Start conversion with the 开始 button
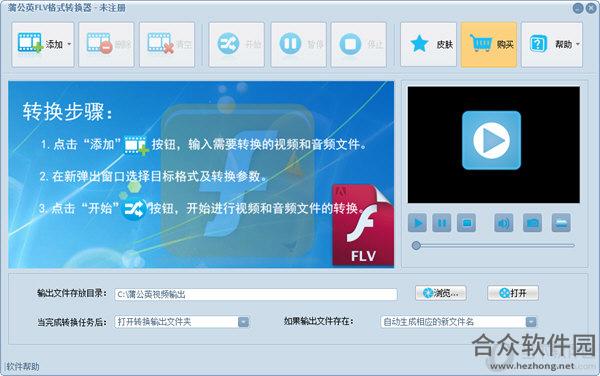The width and height of the screenshot is (600, 376). [x=236, y=44]
